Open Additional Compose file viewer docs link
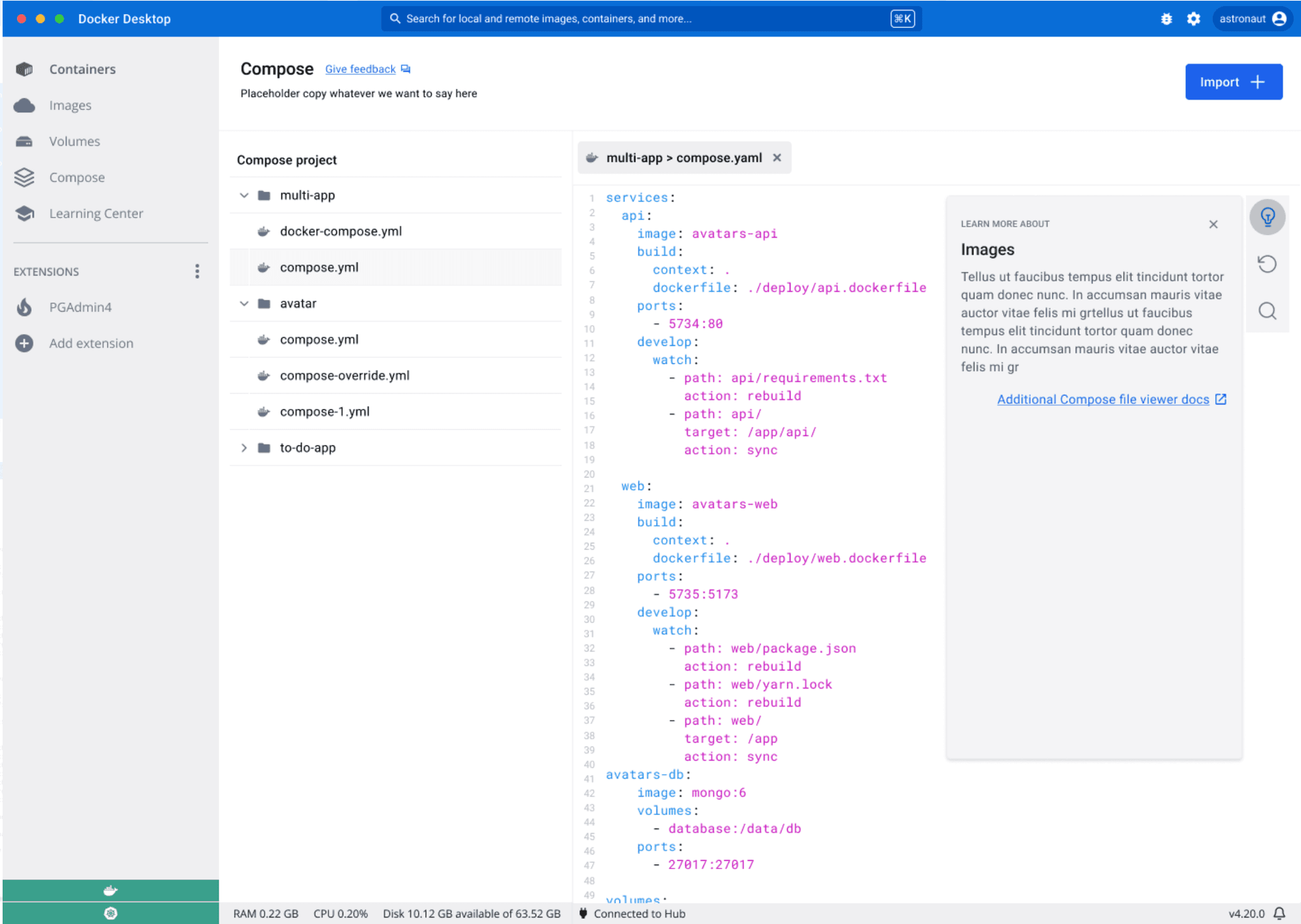1301x924 pixels. point(1103,400)
